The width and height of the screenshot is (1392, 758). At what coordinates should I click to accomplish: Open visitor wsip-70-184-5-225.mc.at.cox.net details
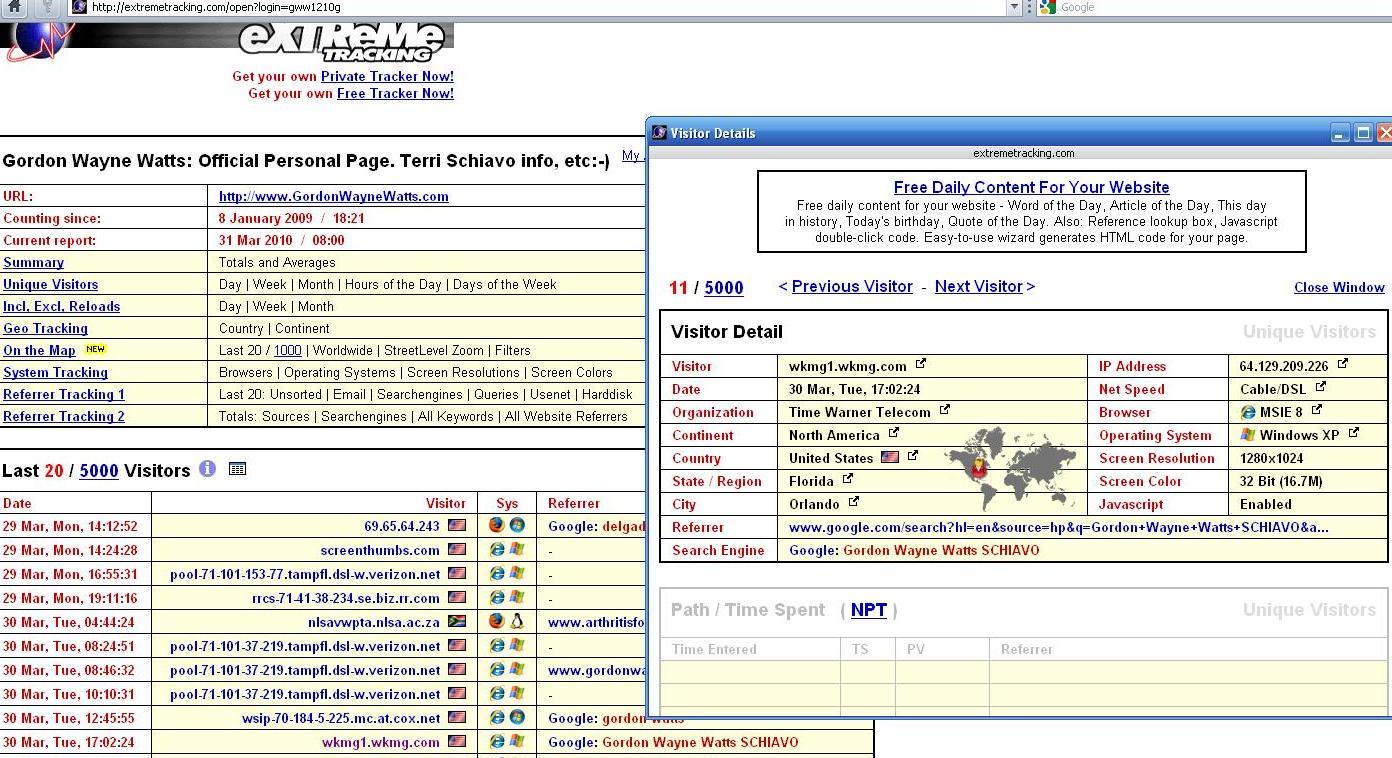(x=341, y=718)
